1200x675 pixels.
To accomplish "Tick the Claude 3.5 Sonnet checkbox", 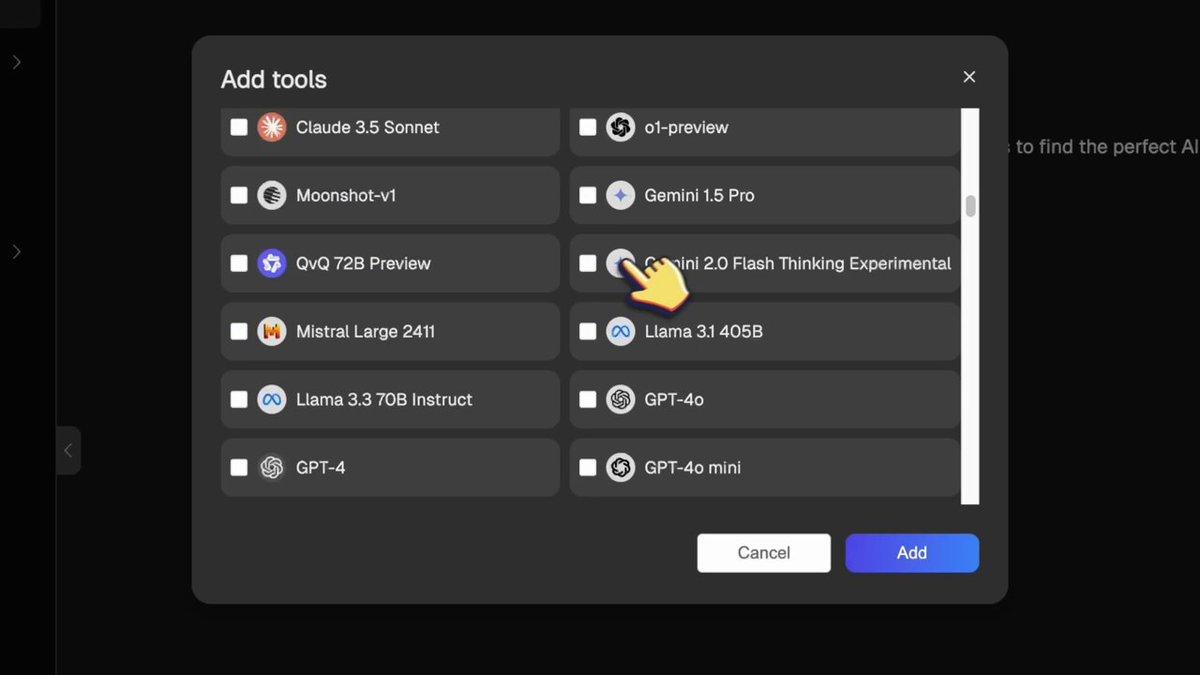I will click(239, 127).
